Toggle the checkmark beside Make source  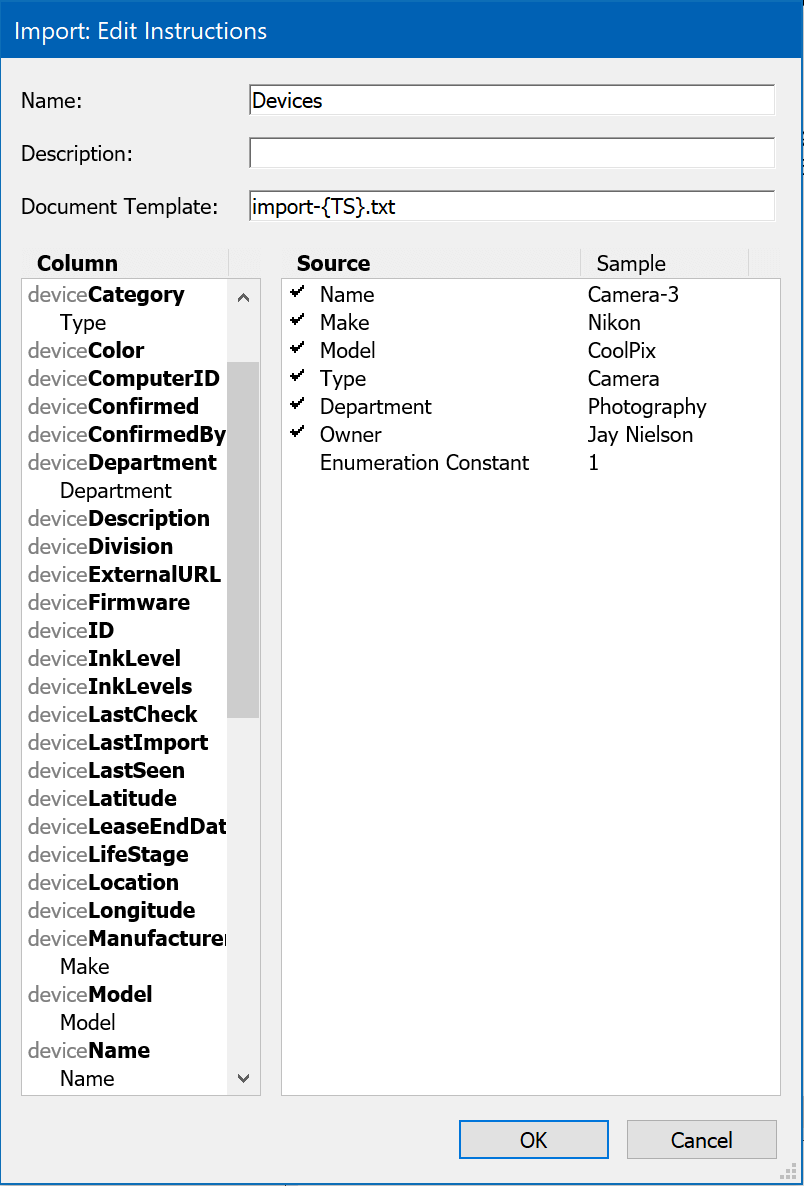[297, 321]
